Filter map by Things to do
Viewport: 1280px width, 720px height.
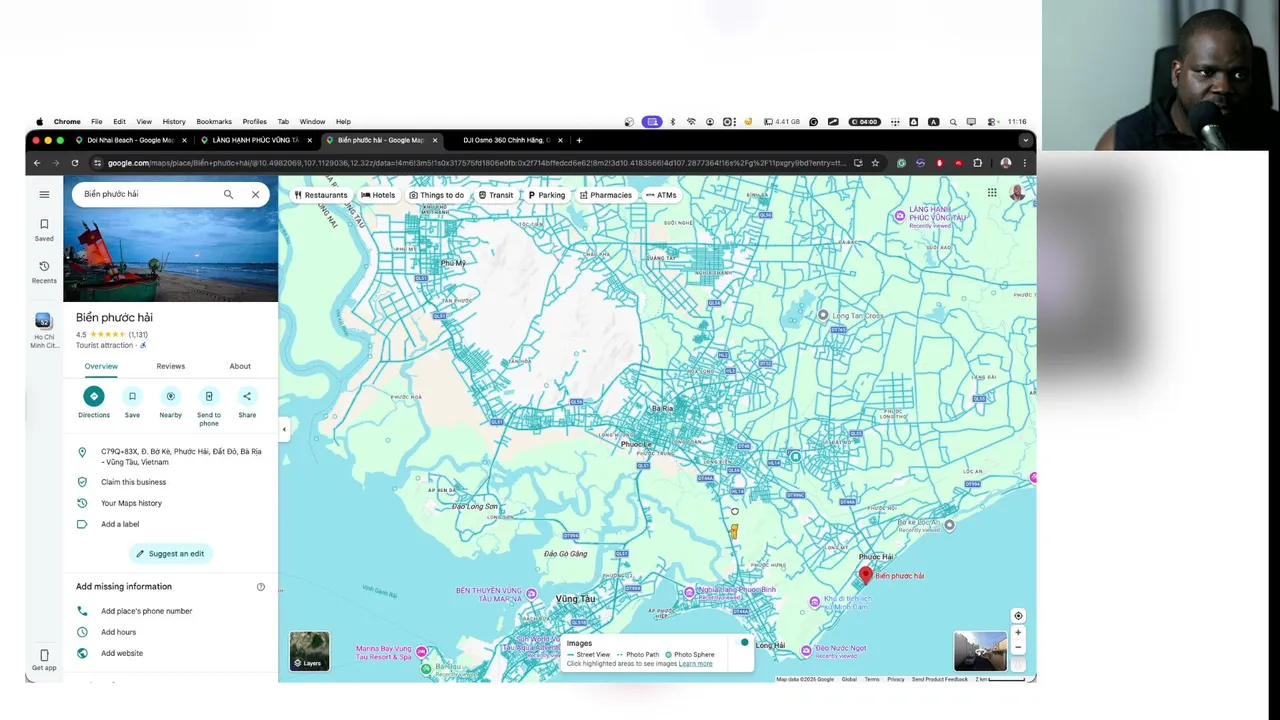pyautogui.click(x=437, y=195)
